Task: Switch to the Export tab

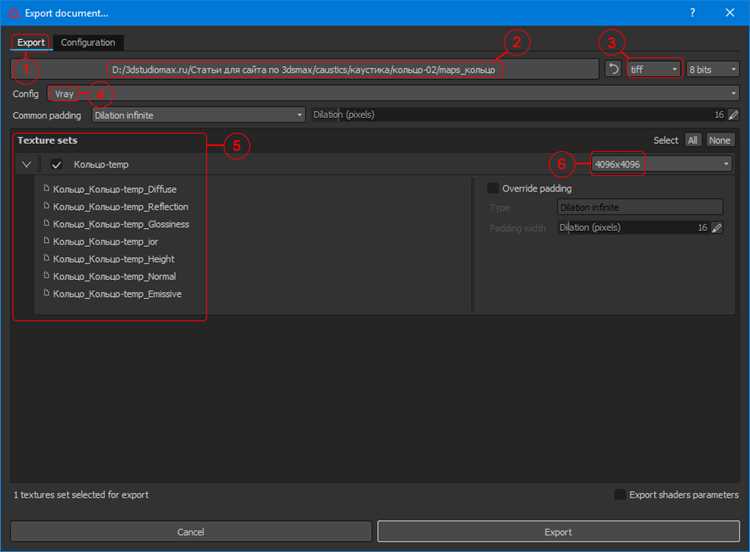Action: (x=31, y=43)
